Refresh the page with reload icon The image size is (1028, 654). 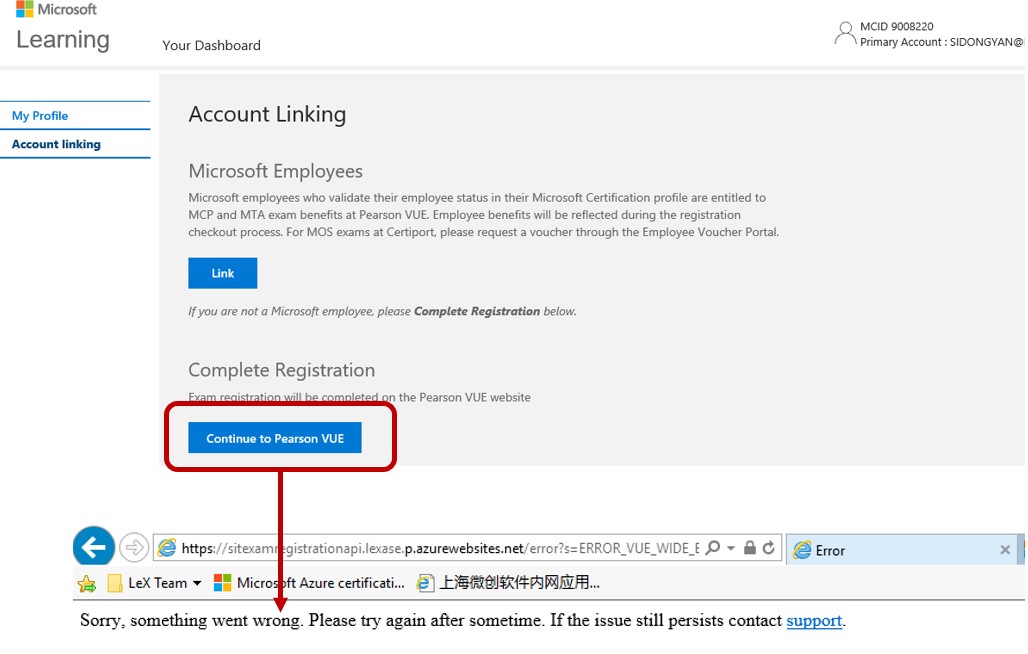pos(769,548)
